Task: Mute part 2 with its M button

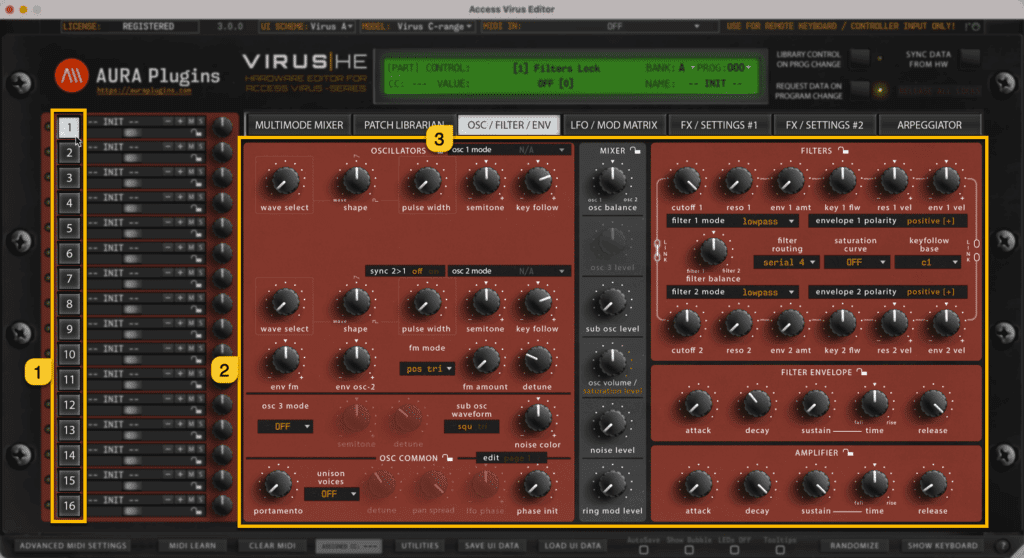Action: (191, 147)
